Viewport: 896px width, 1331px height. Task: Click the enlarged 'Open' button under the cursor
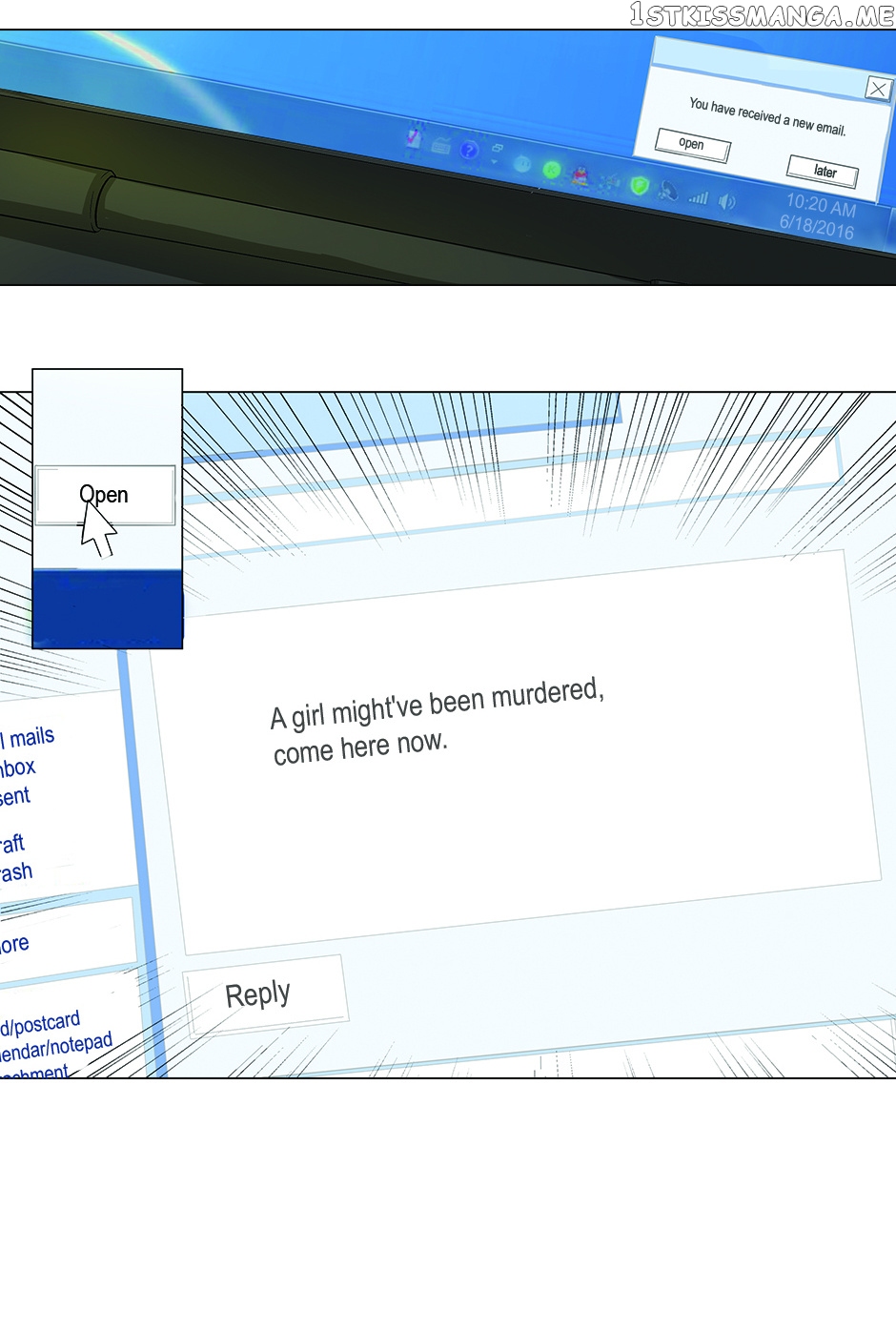pyautogui.click(x=105, y=495)
